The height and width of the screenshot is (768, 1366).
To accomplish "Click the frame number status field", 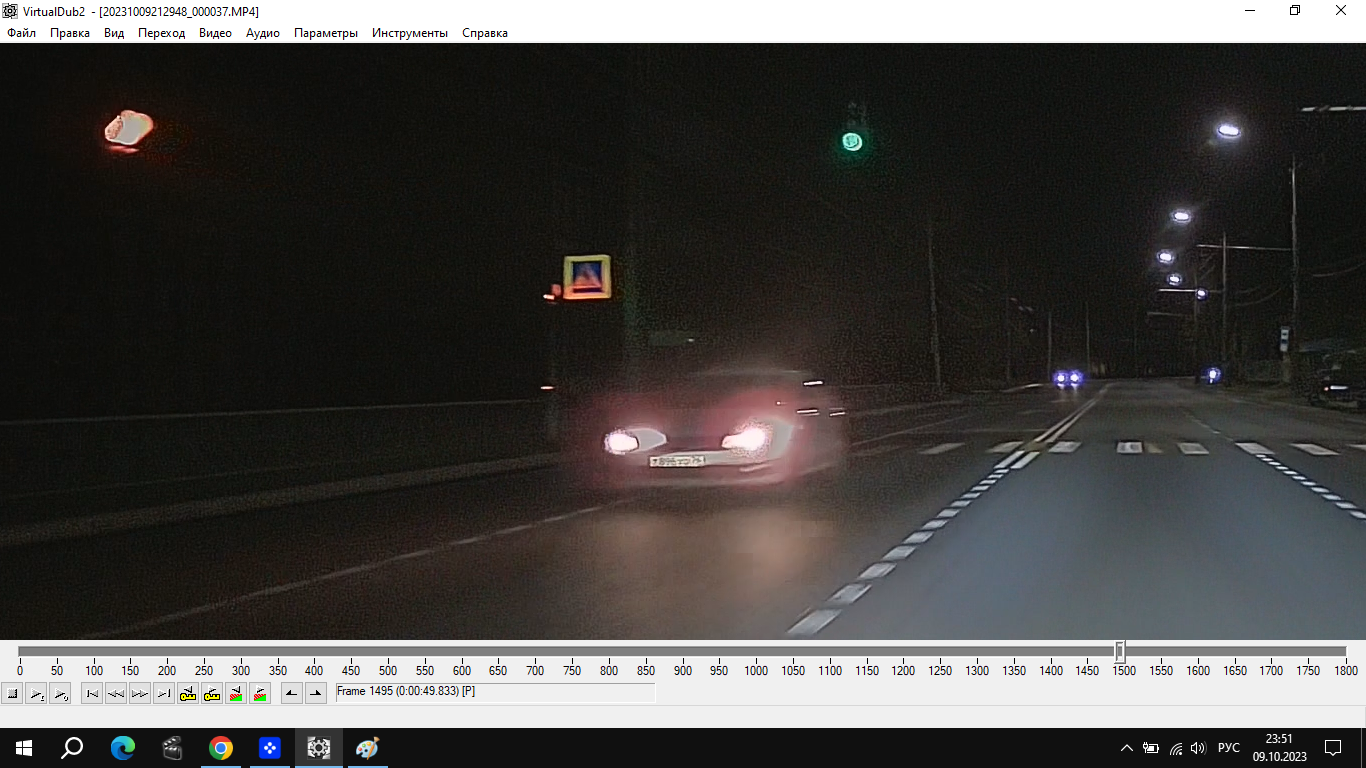I will [x=495, y=692].
